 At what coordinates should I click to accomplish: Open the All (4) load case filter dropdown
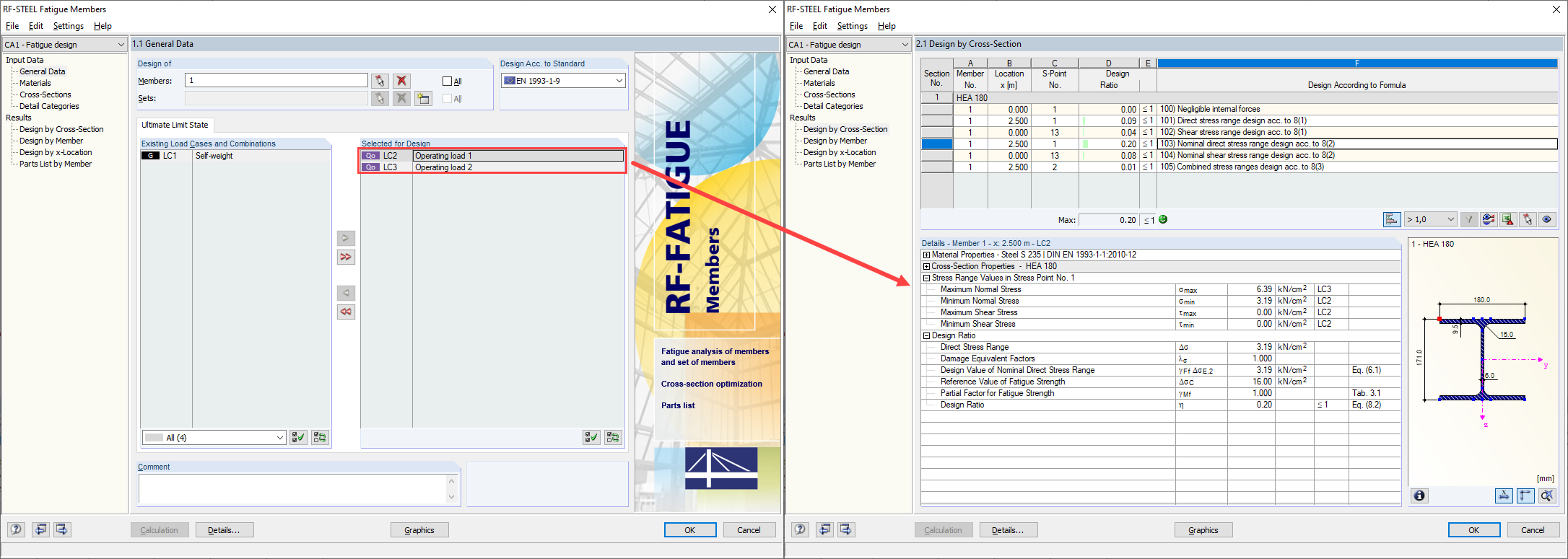pyautogui.click(x=280, y=438)
